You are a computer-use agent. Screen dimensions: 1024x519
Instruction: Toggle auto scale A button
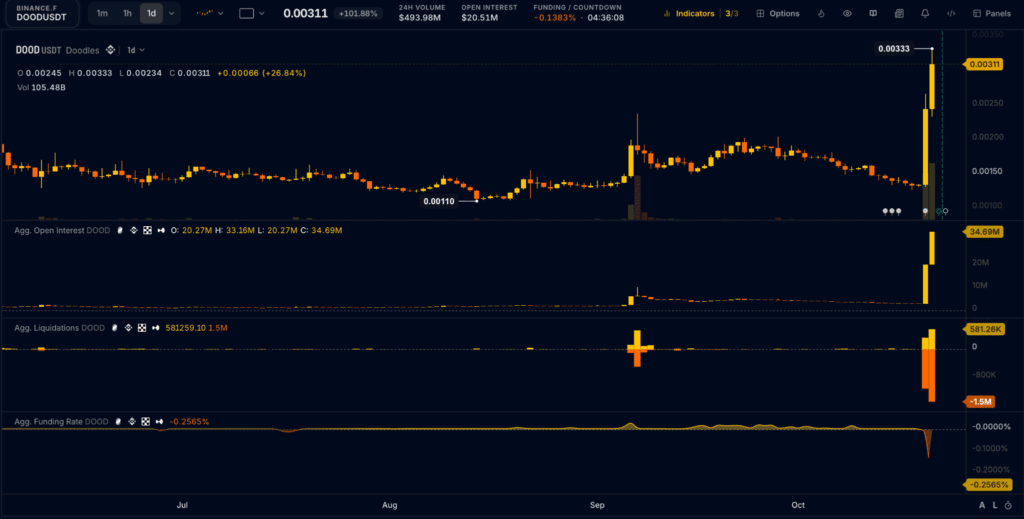tap(982, 505)
